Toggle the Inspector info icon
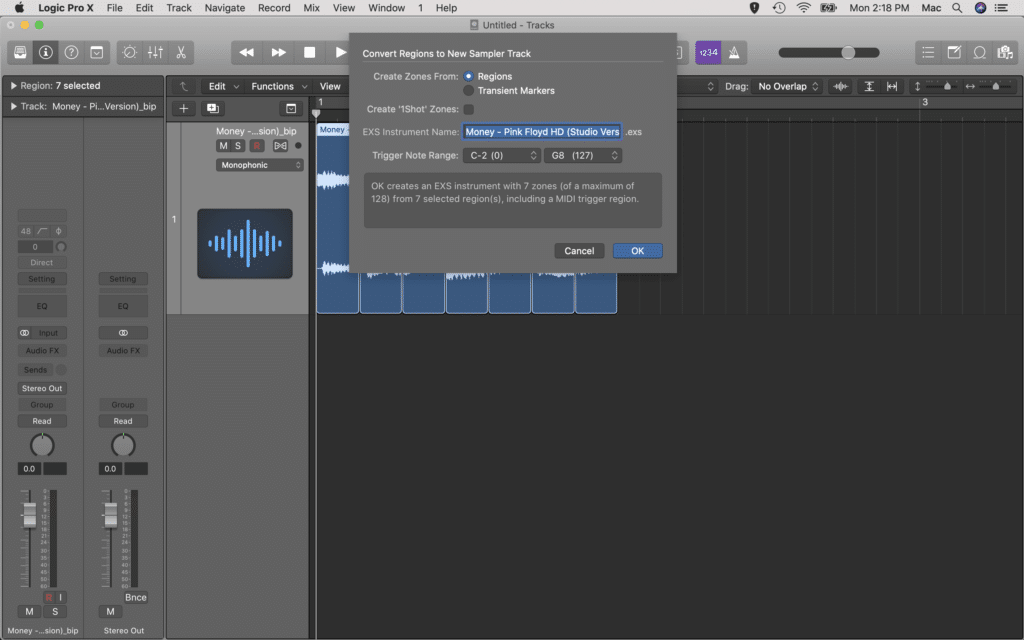1024x640 pixels. point(46,52)
